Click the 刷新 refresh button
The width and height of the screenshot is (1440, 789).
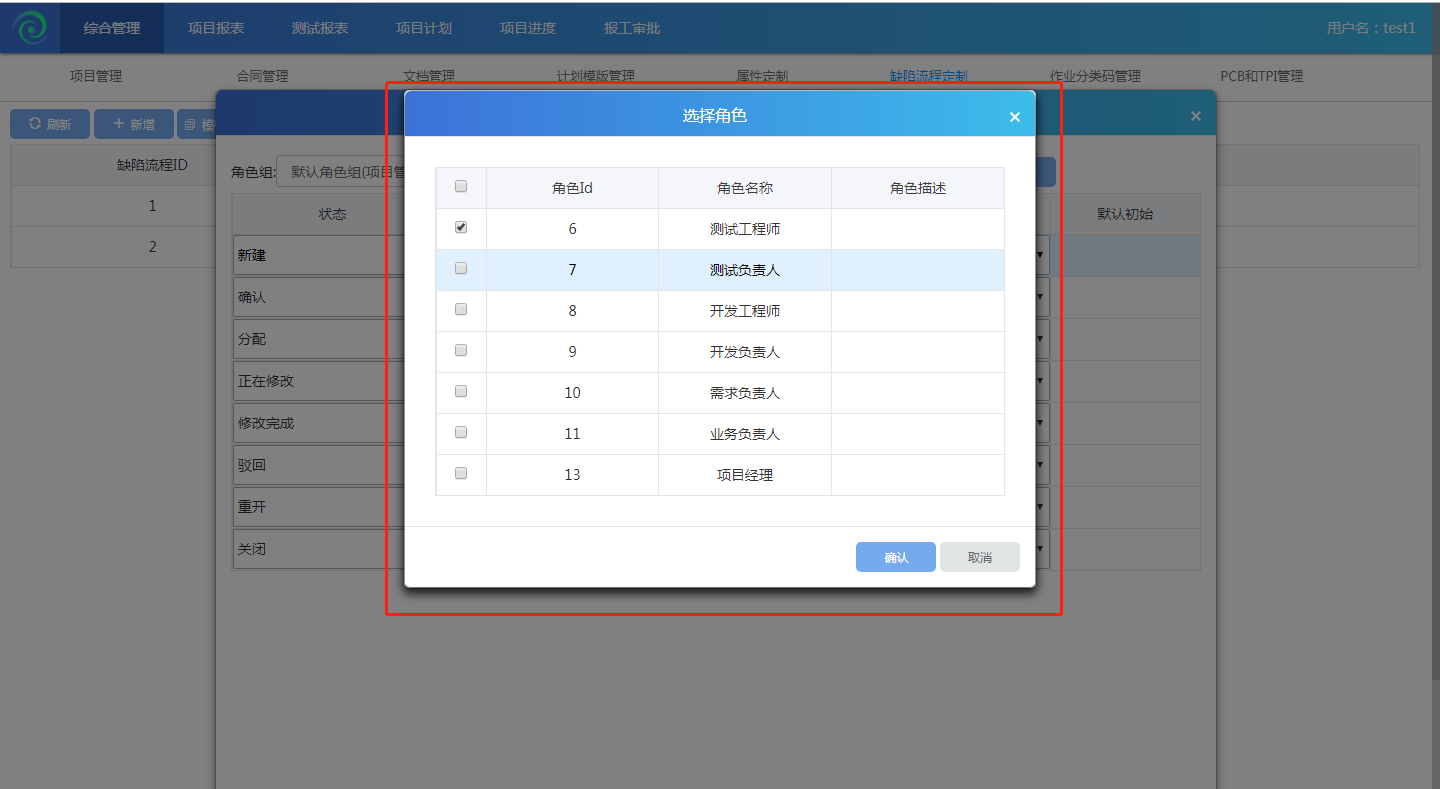pos(50,124)
